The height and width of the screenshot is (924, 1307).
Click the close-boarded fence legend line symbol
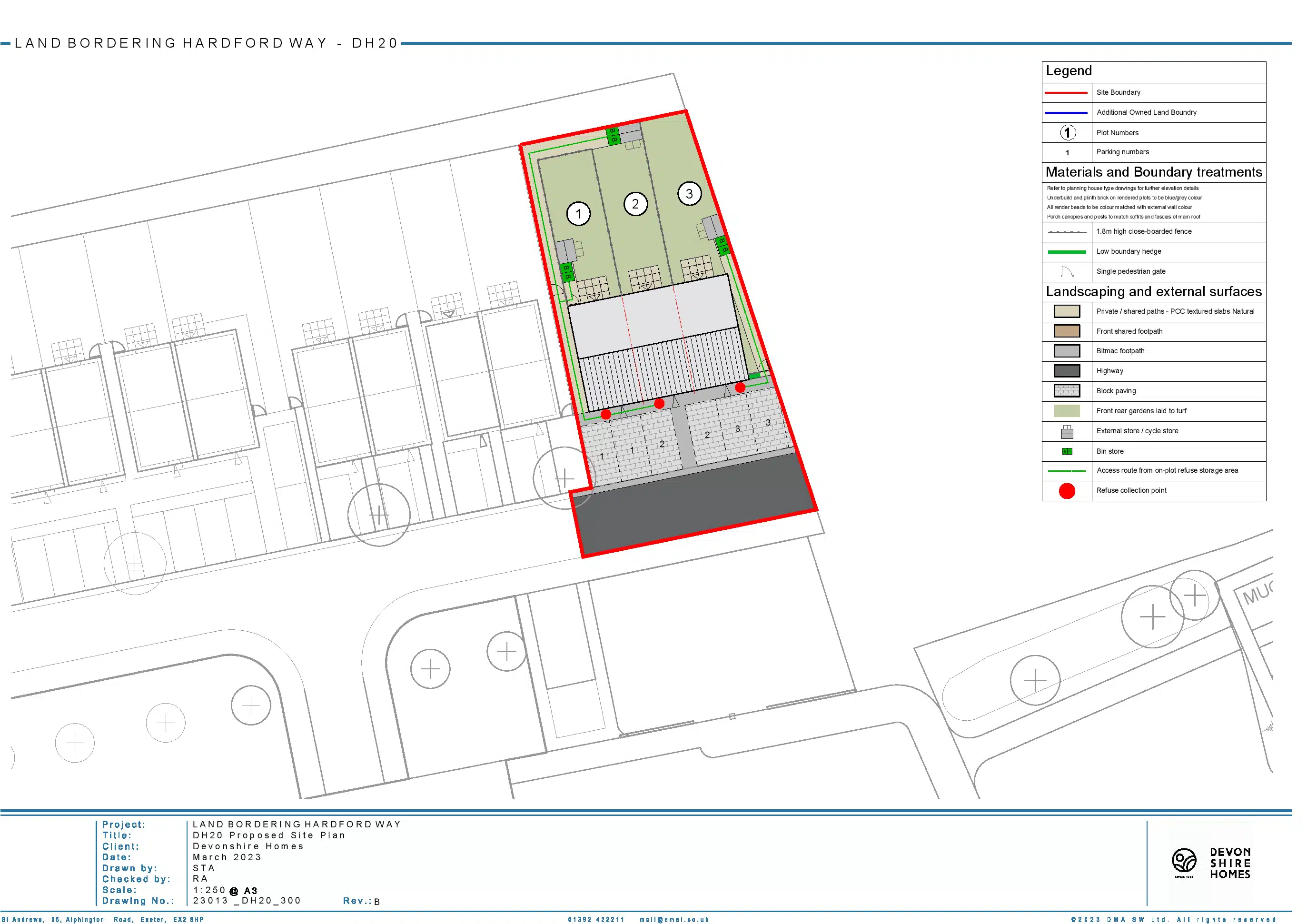click(x=1066, y=232)
